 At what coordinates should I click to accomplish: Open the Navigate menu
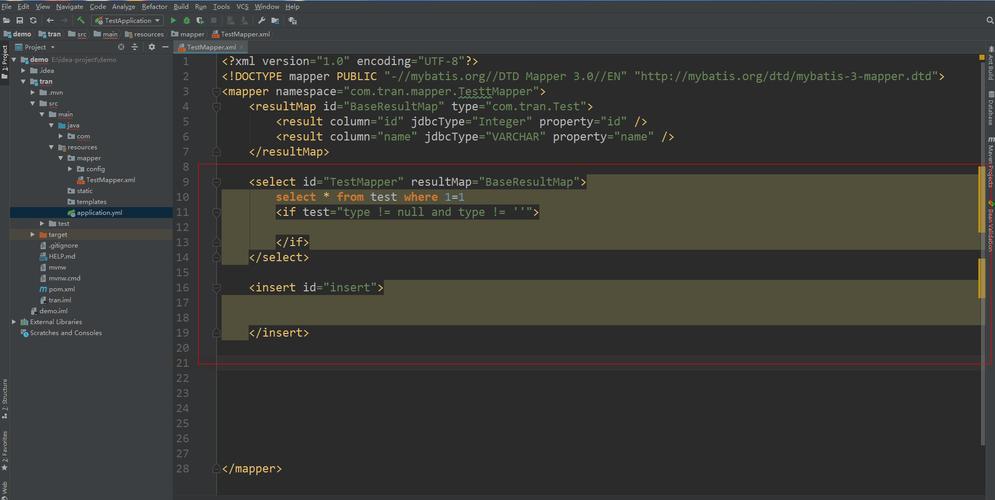pyautogui.click(x=69, y=6)
